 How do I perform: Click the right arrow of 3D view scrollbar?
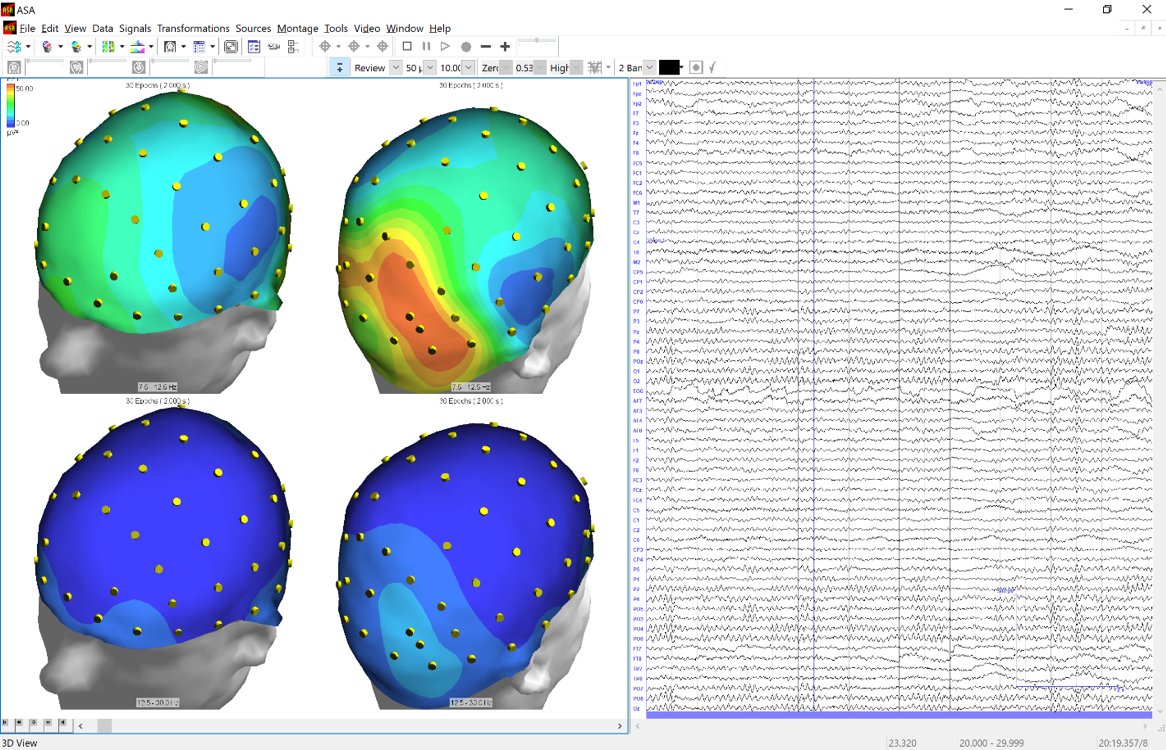[x=620, y=726]
